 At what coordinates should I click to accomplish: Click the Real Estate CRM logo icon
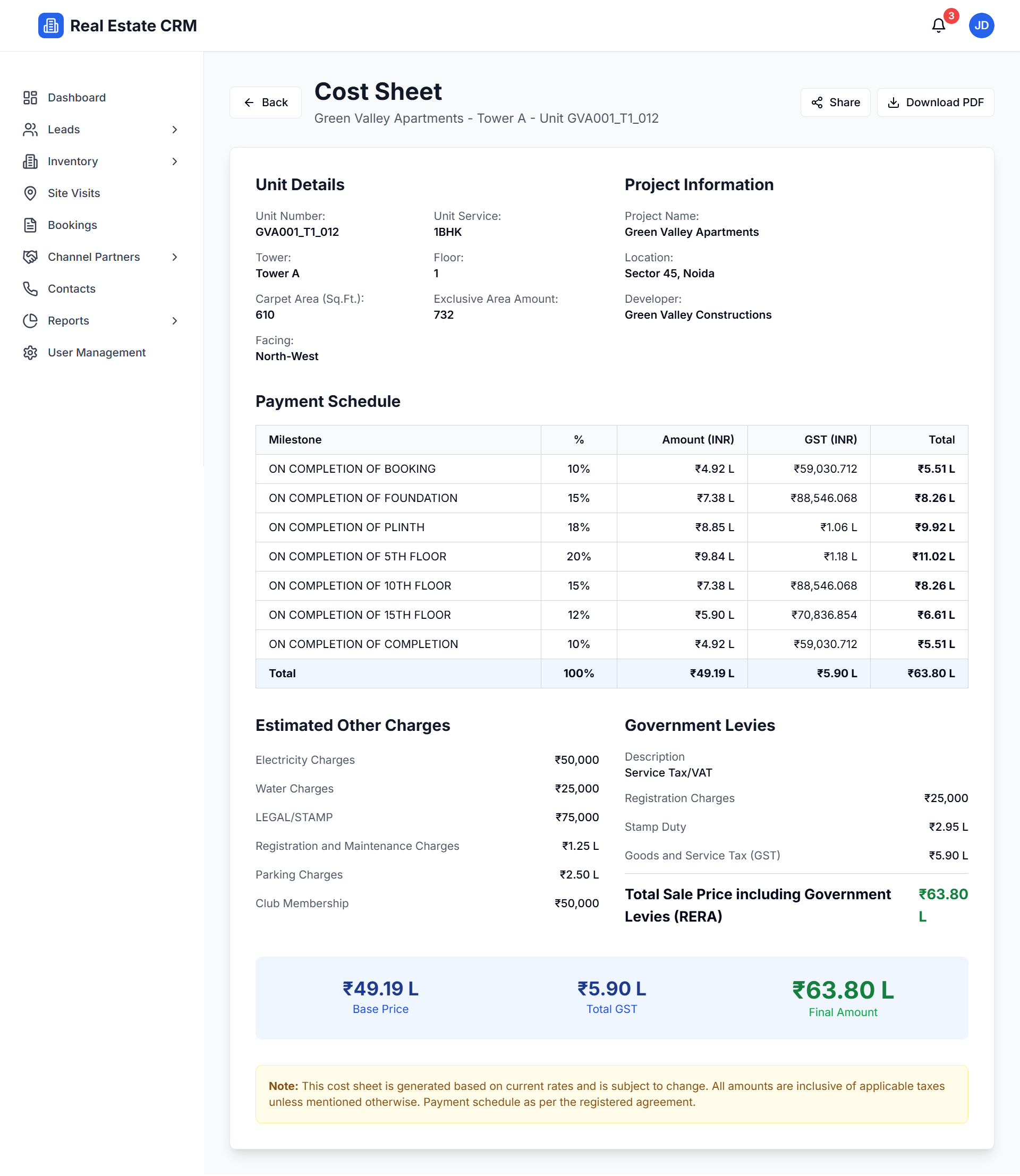[50, 25]
